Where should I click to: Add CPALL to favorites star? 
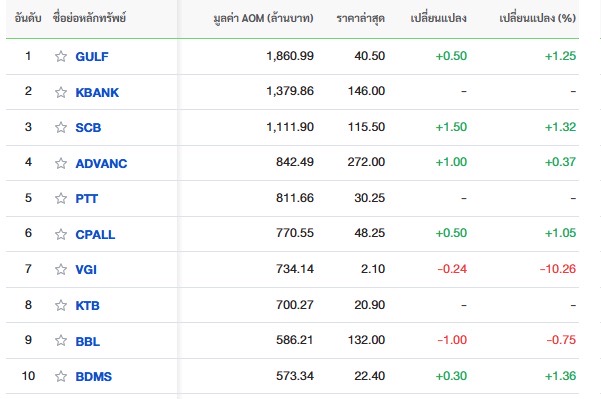(x=61, y=234)
